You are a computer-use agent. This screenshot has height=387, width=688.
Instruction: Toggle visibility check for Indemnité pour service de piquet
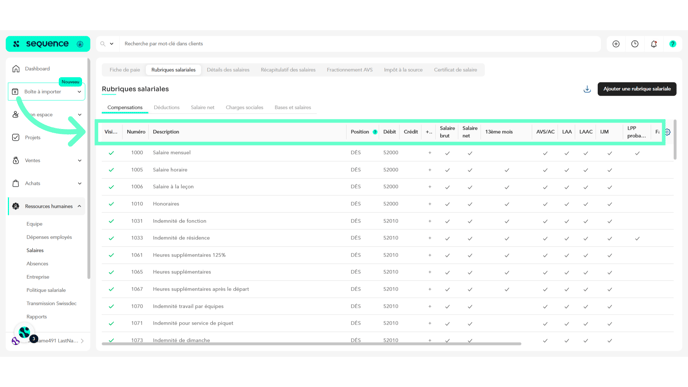tap(111, 323)
